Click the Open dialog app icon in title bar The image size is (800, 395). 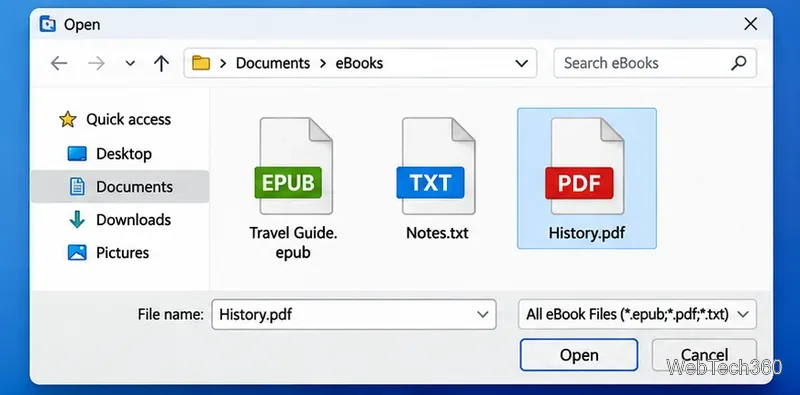point(47,24)
